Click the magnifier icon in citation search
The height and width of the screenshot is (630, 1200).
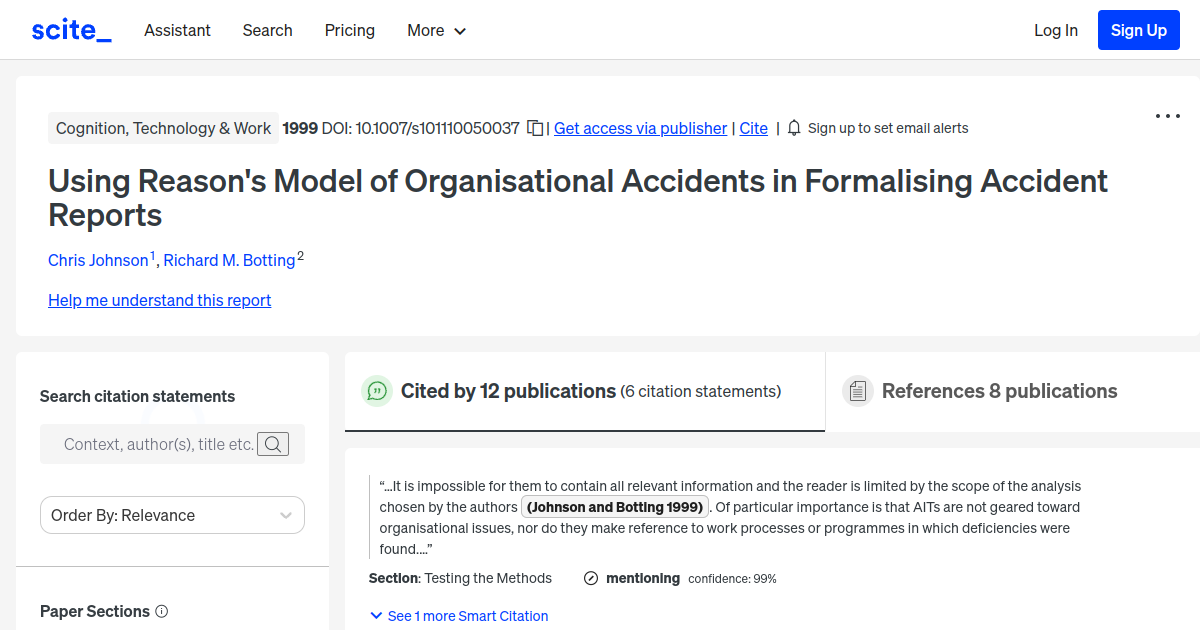point(272,444)
